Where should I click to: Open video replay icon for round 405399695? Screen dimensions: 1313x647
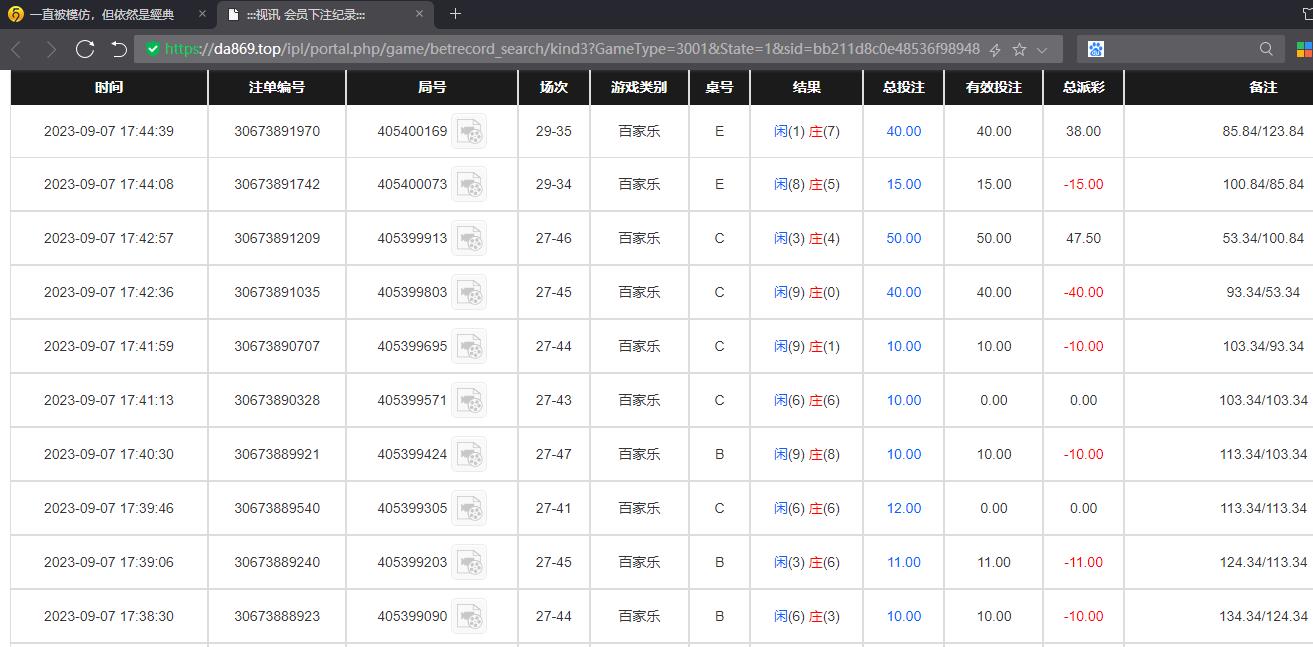pos(469,347)
